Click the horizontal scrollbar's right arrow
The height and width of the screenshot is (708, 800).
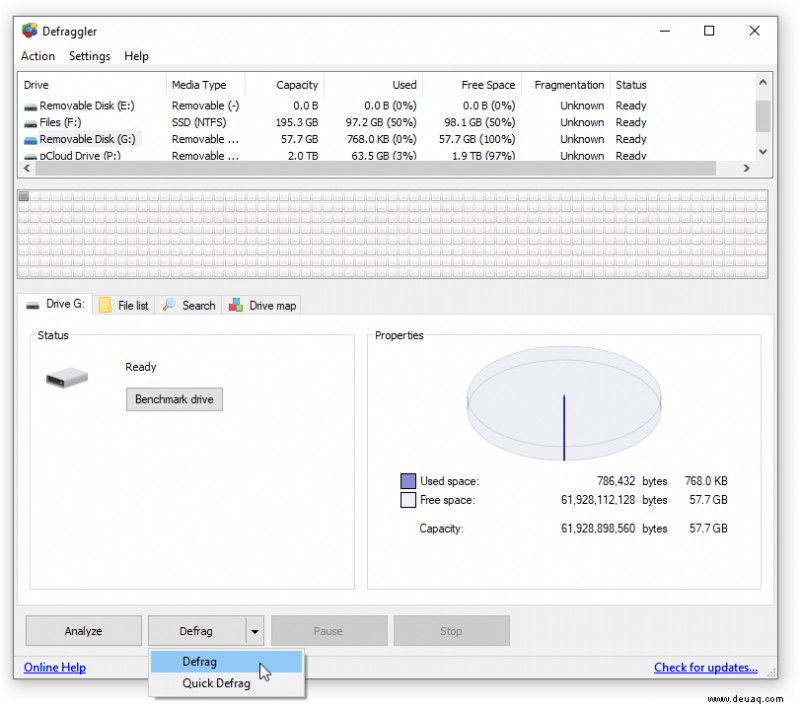pyautogui.click(x=746, y=168)
